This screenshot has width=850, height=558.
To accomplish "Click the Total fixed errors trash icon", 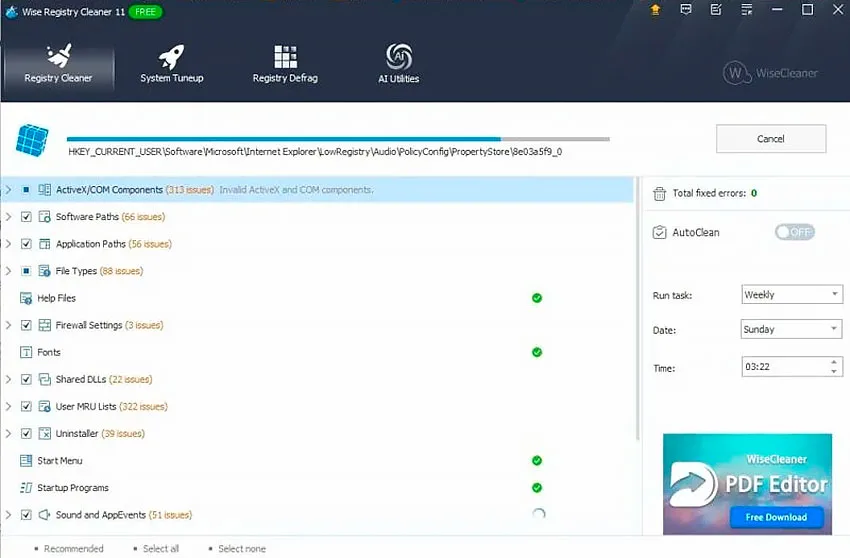I will coord(659,194).
